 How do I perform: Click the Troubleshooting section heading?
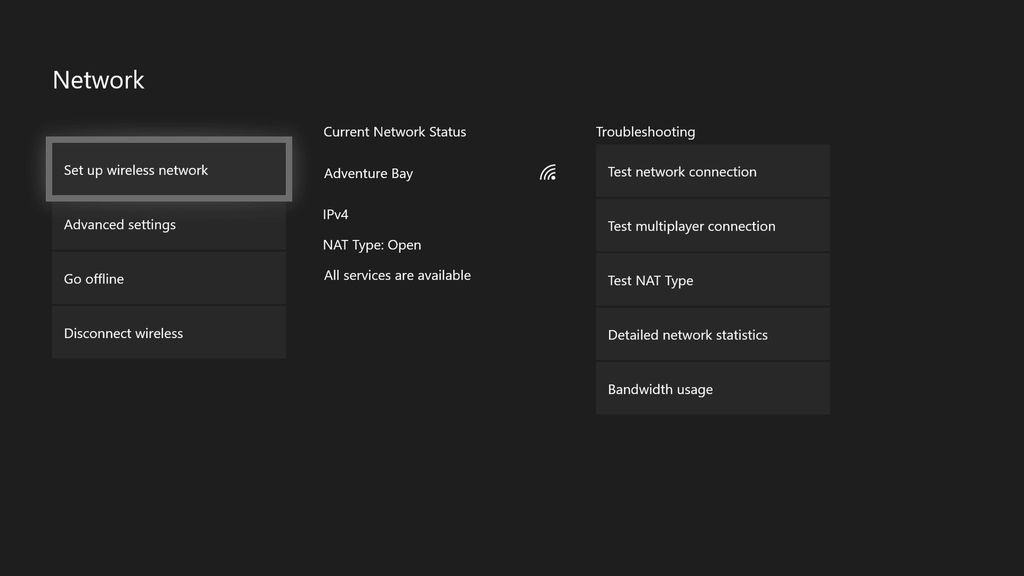(x=645, y=131)
